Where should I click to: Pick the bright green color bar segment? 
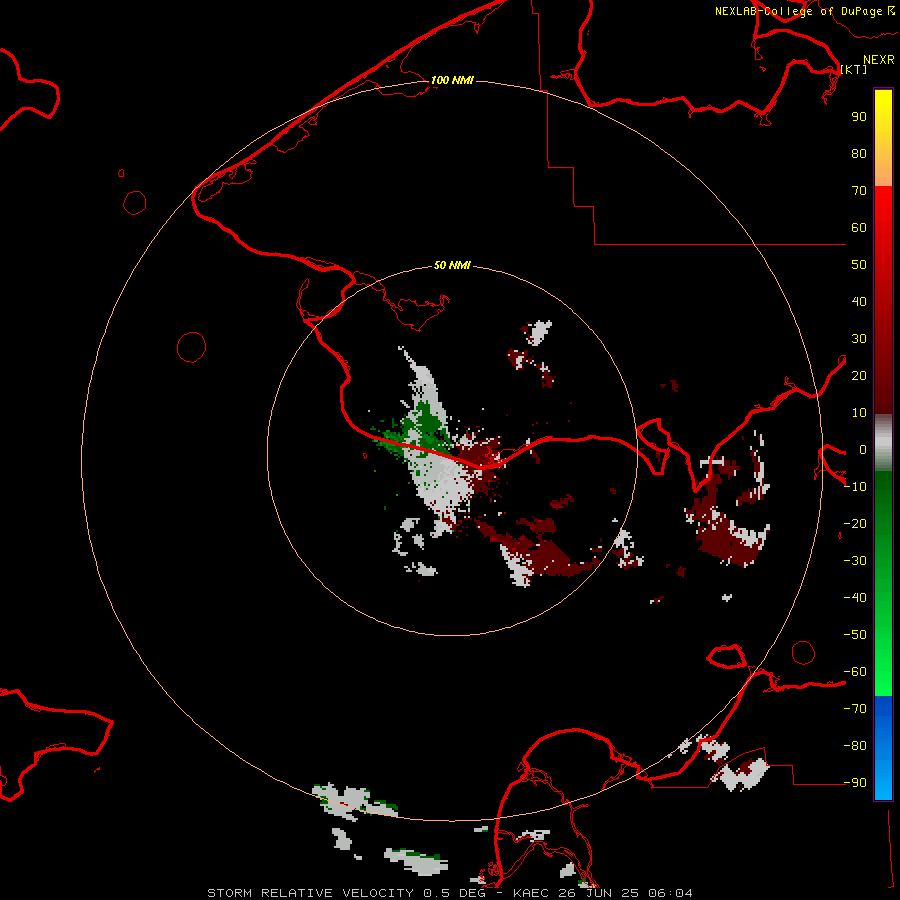(883, 669)
